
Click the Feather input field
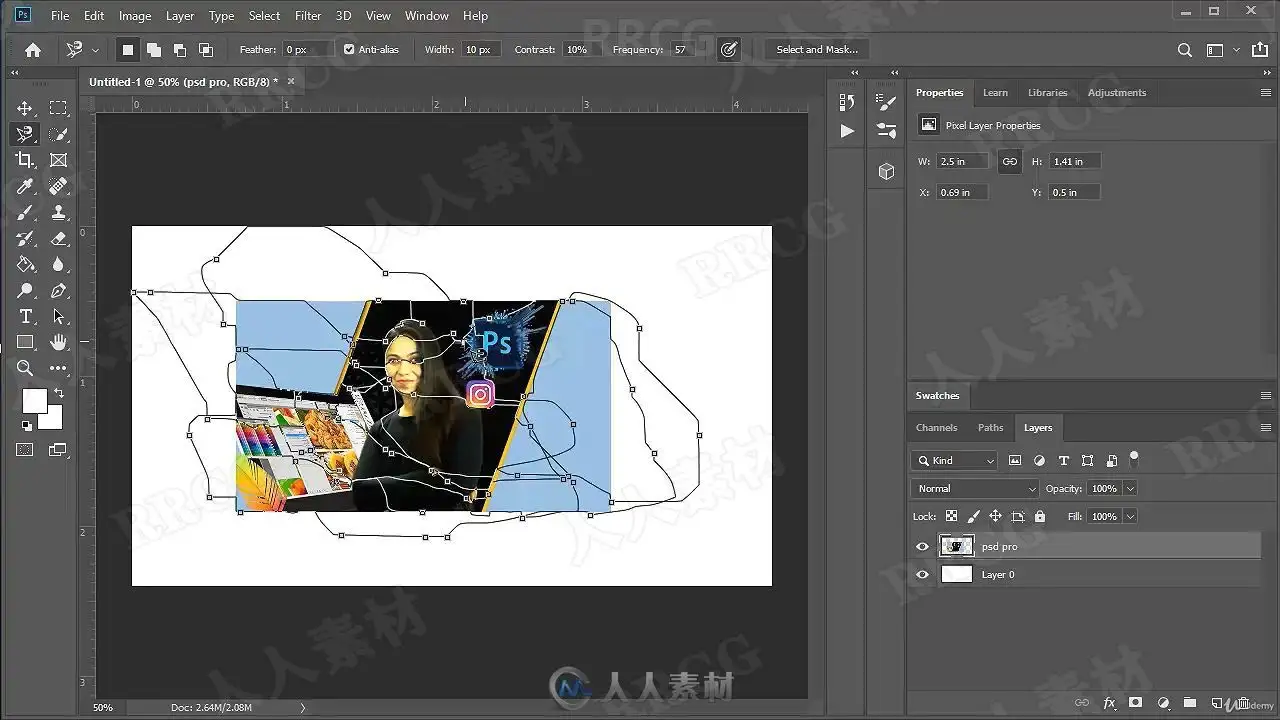pos(306,50)
